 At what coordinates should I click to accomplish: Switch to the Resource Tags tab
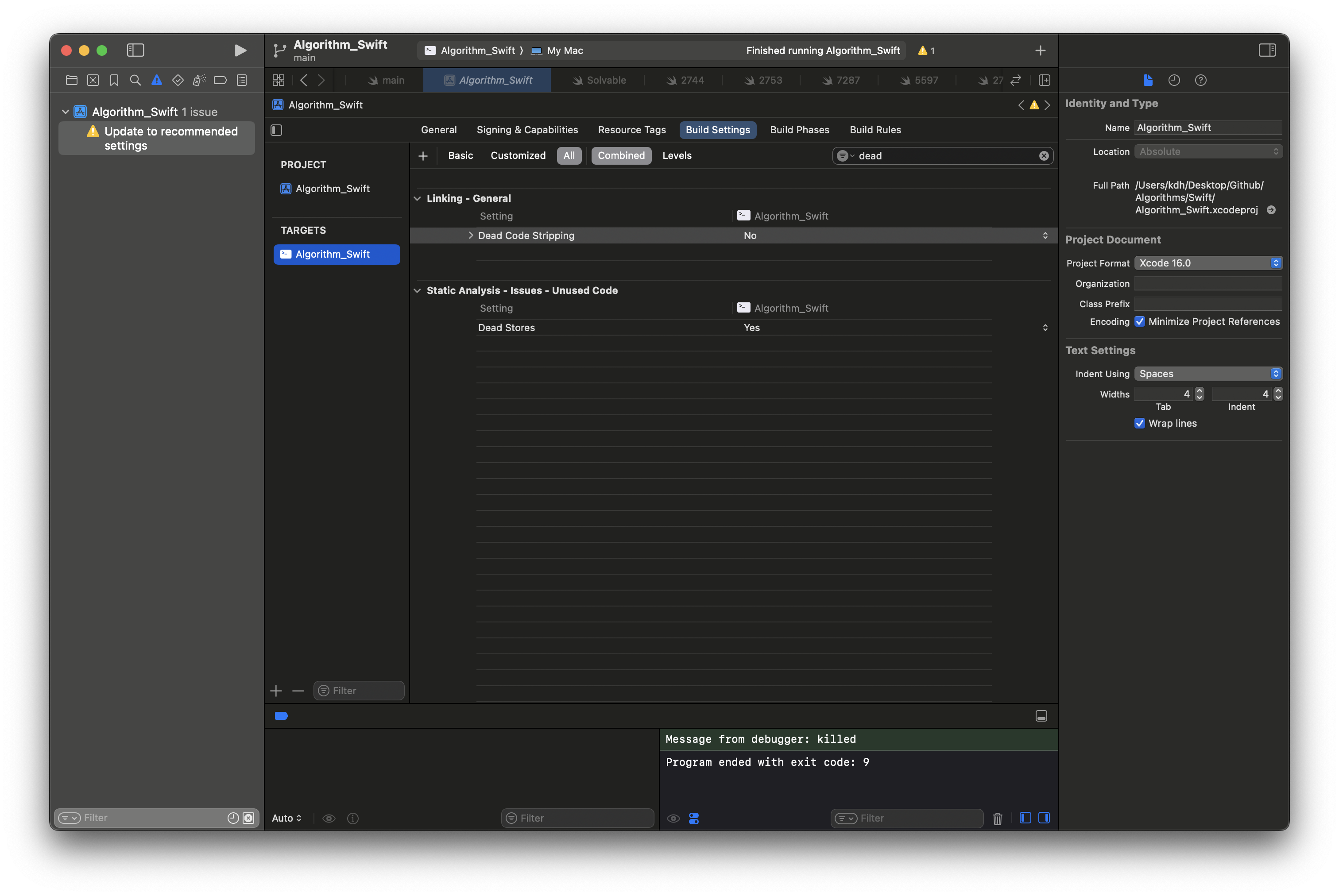631,130
